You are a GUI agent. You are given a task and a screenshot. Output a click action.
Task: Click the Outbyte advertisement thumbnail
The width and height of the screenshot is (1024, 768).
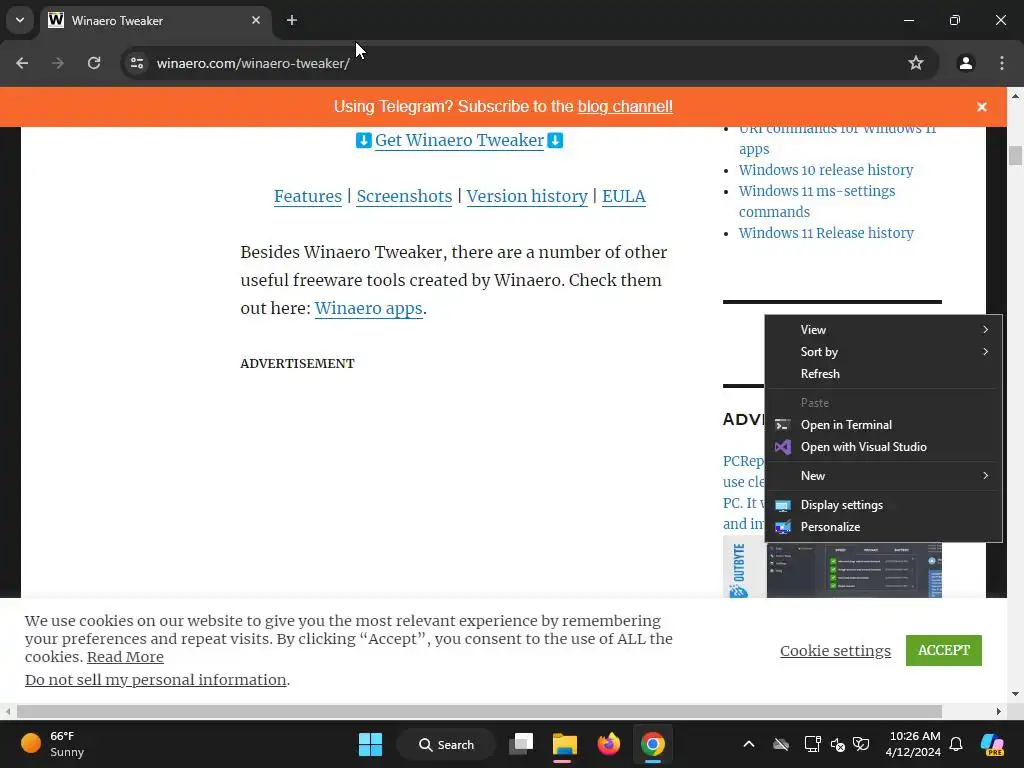[832, 566]
